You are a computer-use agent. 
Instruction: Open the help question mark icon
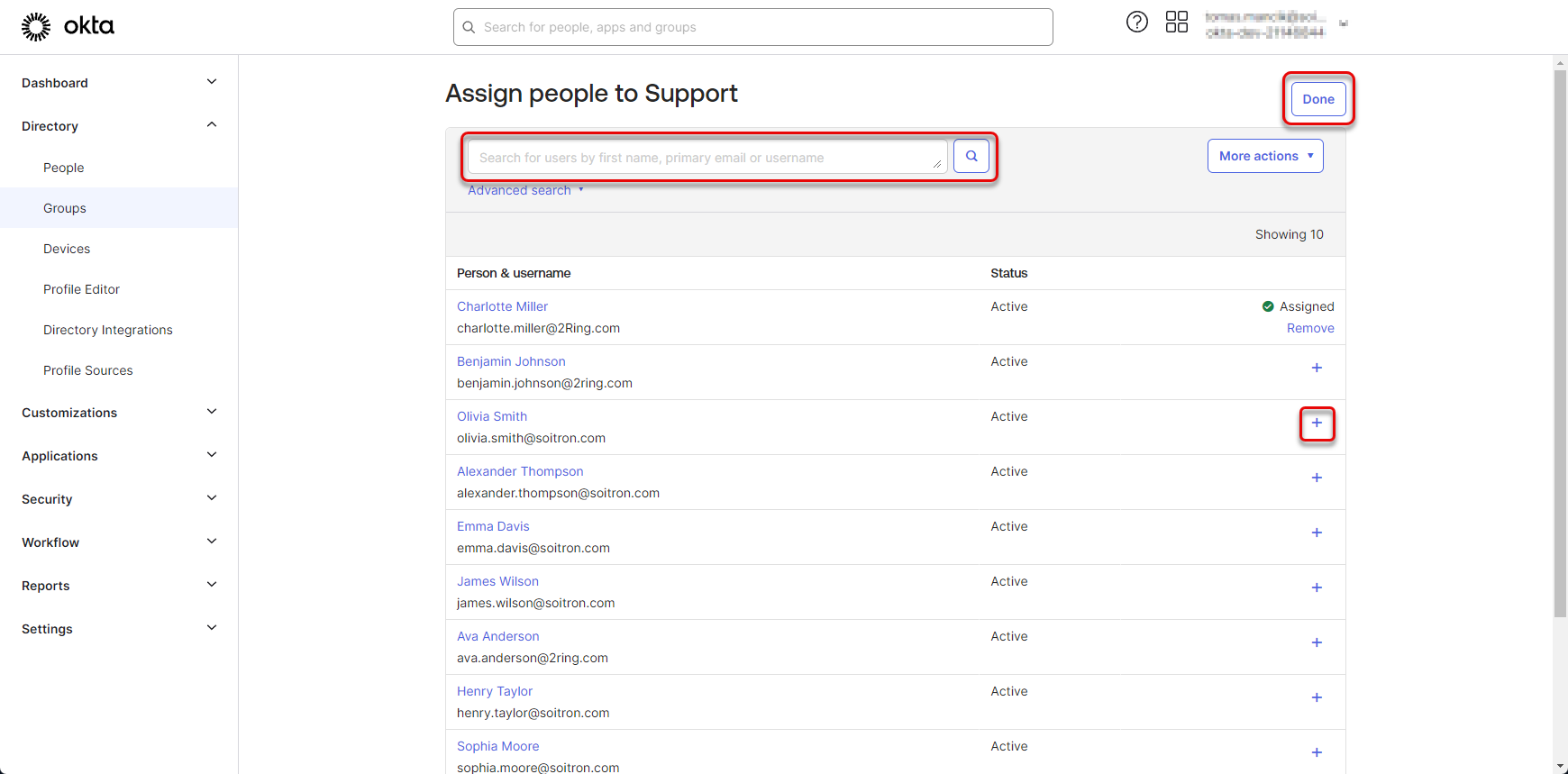pyautogui.click(x=1136, y=23)
